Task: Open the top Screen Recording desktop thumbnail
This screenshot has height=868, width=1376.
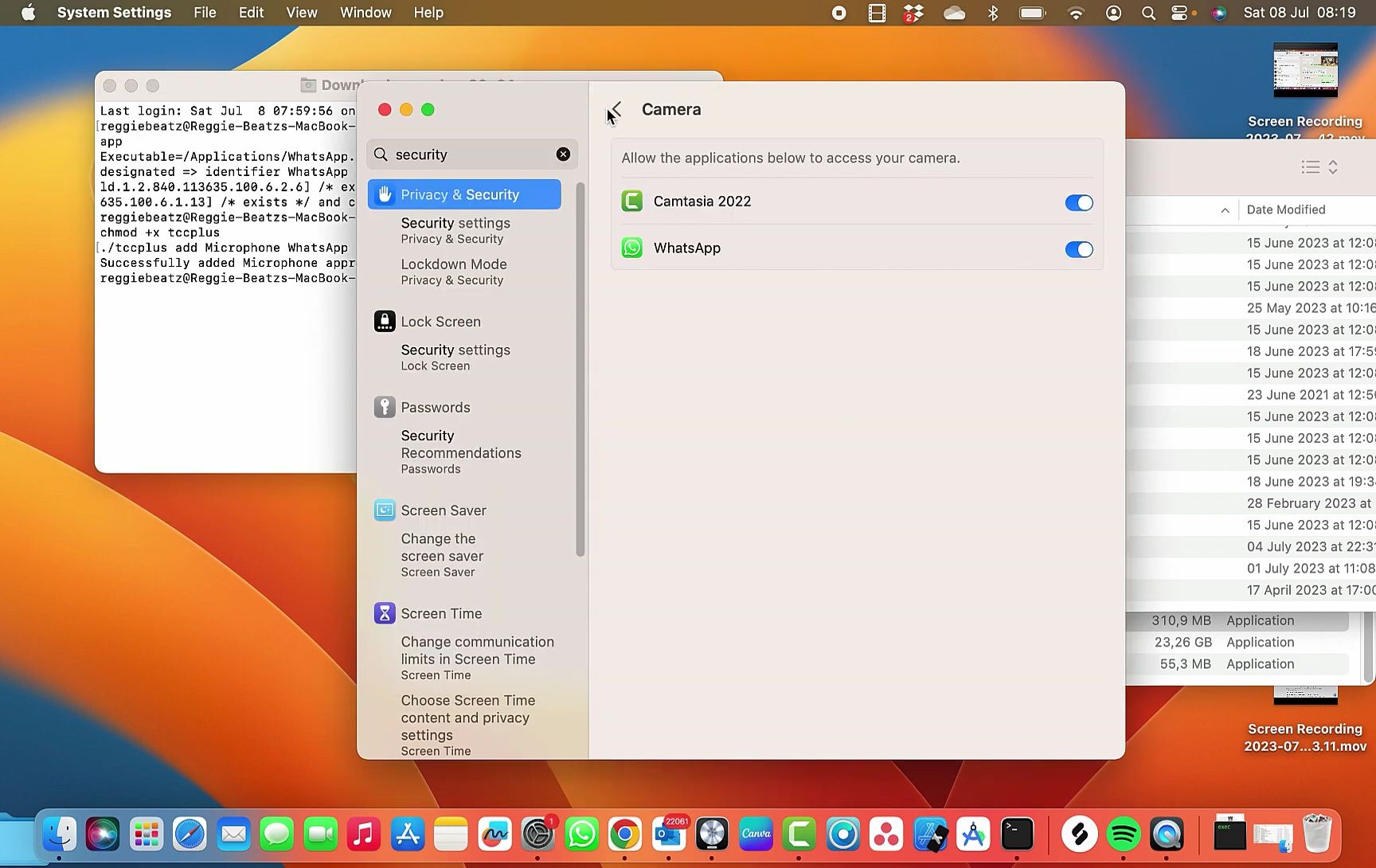Action: pyautogui.click(x=1305, y=70)
